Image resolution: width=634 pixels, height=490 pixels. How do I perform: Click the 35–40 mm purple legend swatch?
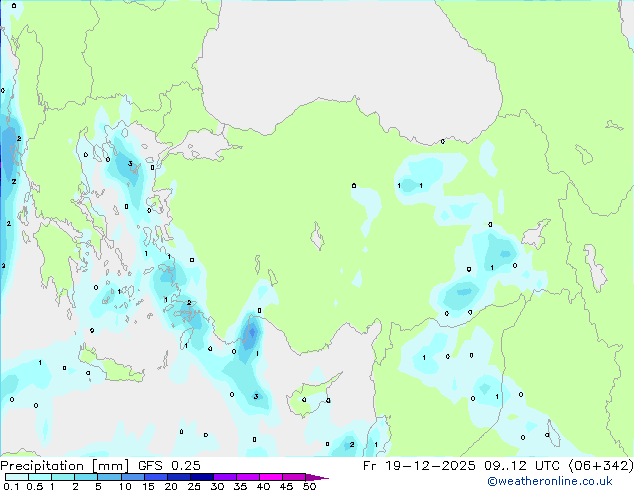pos(247,477)
